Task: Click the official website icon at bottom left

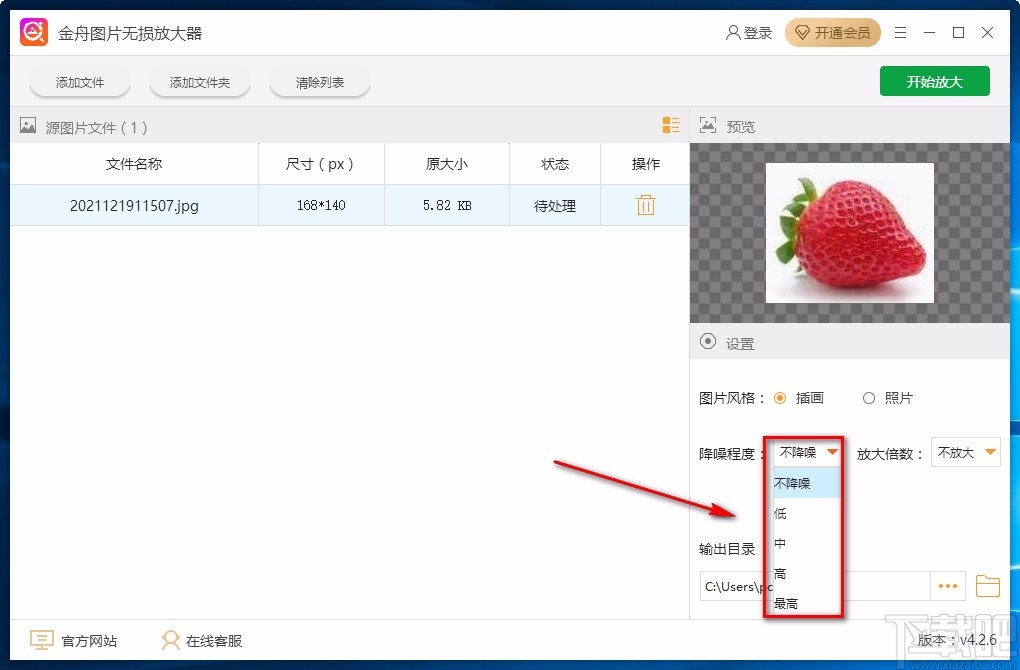Action: tap(41, 639)
